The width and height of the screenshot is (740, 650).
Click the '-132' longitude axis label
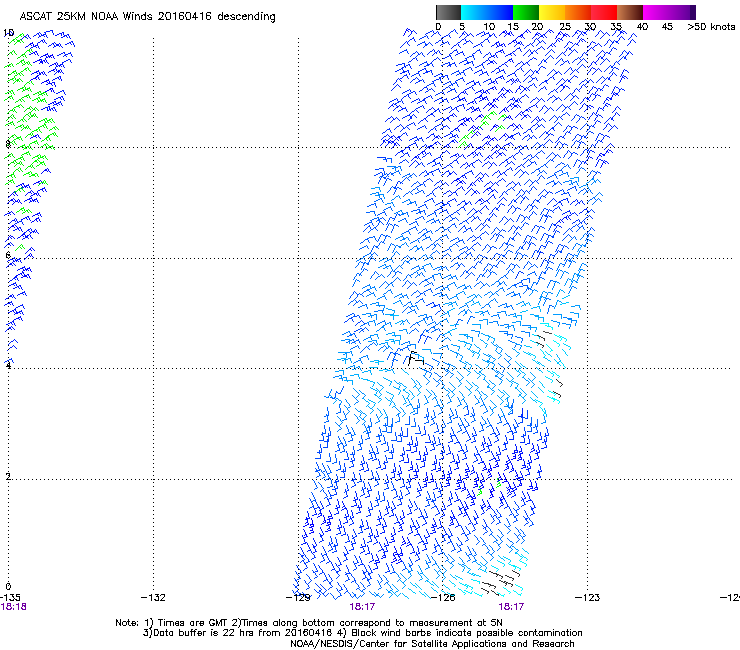tap(153, 598)
